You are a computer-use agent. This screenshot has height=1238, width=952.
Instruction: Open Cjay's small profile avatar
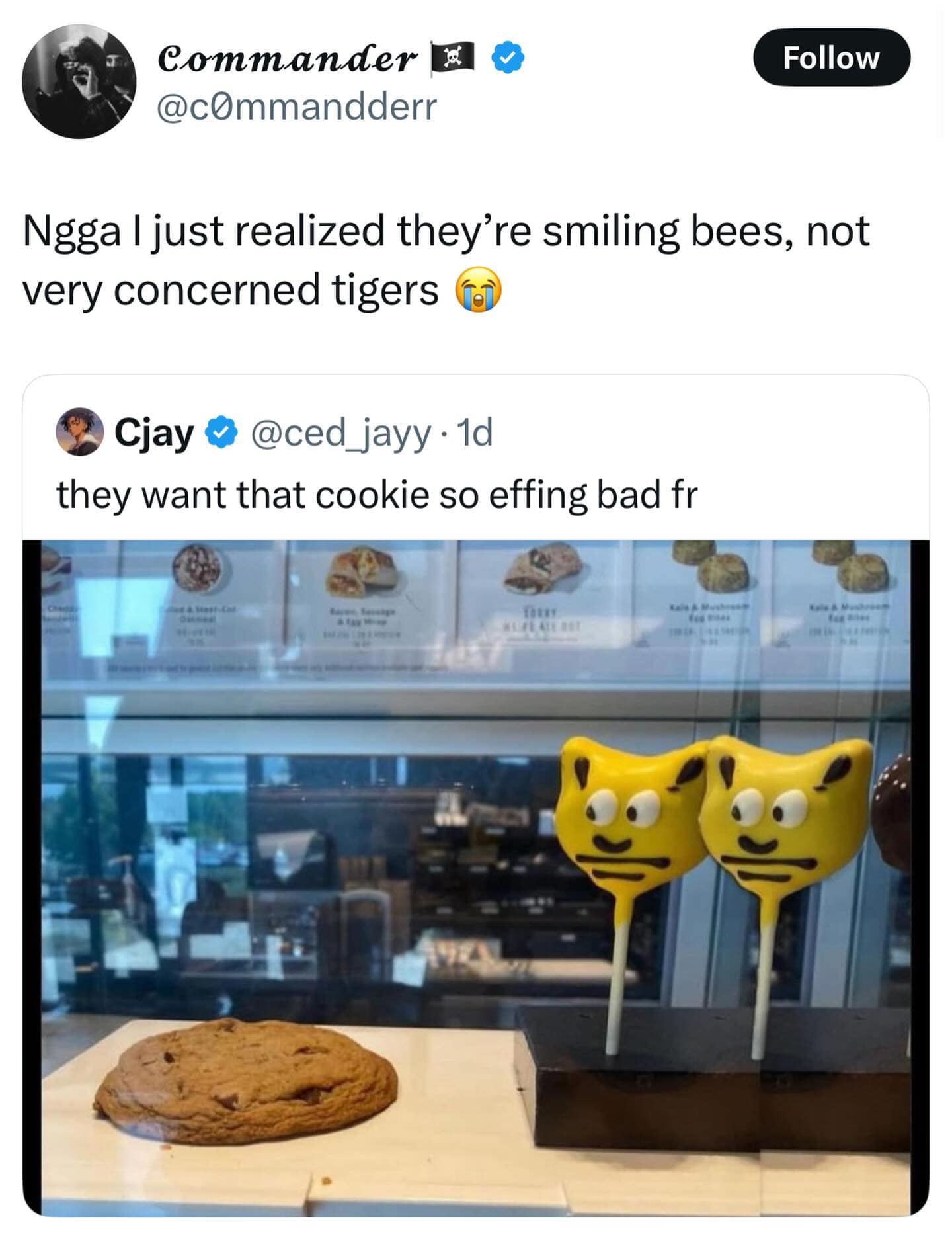[x=79, y=432]
